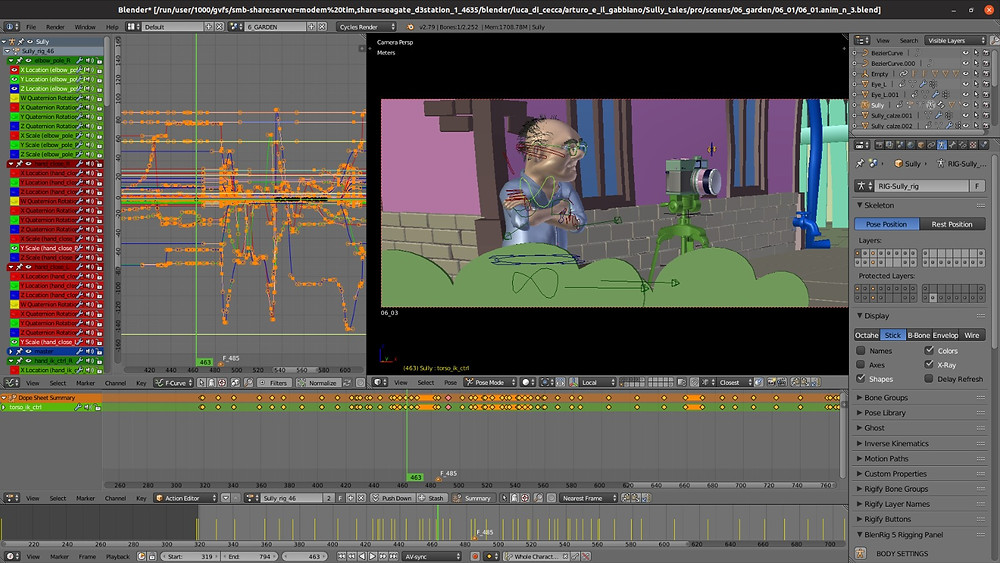Click add new screen layout plus icon

[x=209, y=27]
